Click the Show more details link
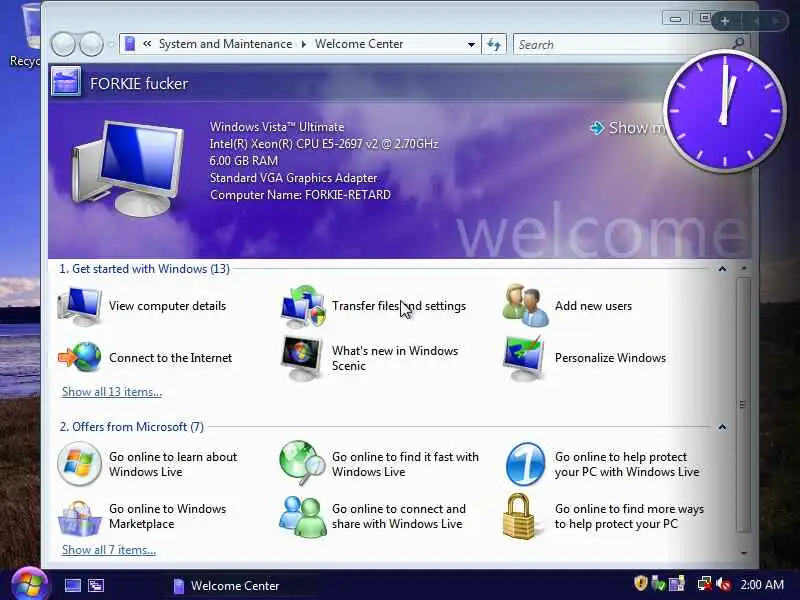Image resolution: width=800 pixels, height=600 pixels. (629, 128)
